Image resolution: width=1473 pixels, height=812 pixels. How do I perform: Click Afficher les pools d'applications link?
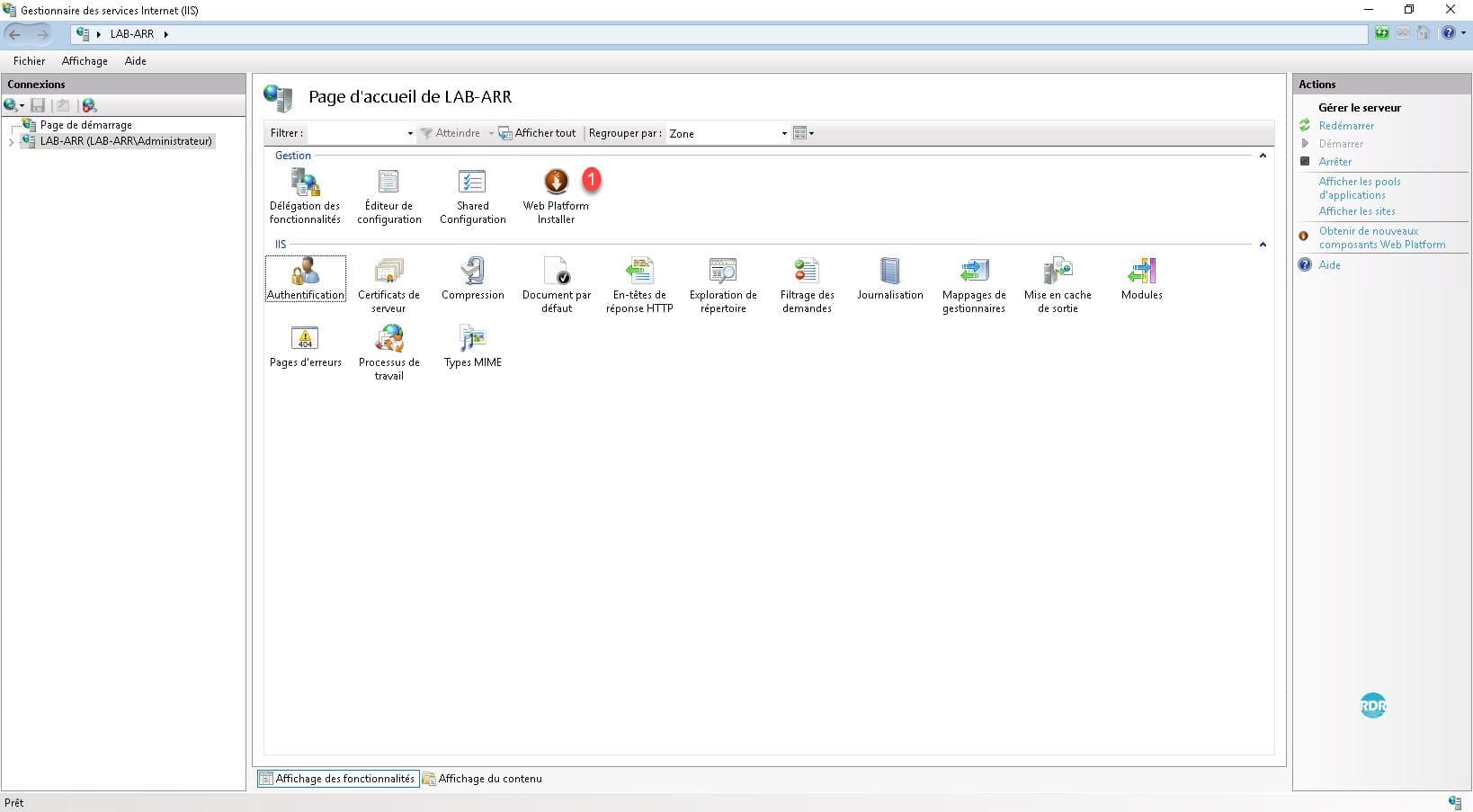1359,188
